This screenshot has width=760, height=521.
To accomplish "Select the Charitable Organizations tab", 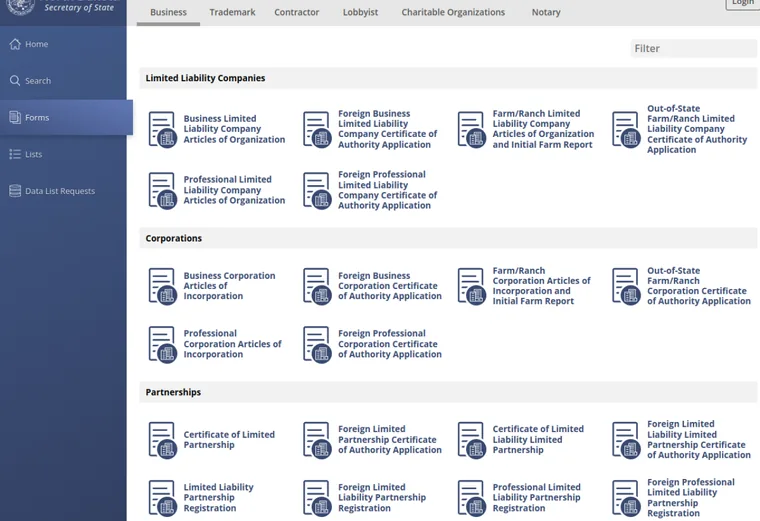I will coord(453,12).
